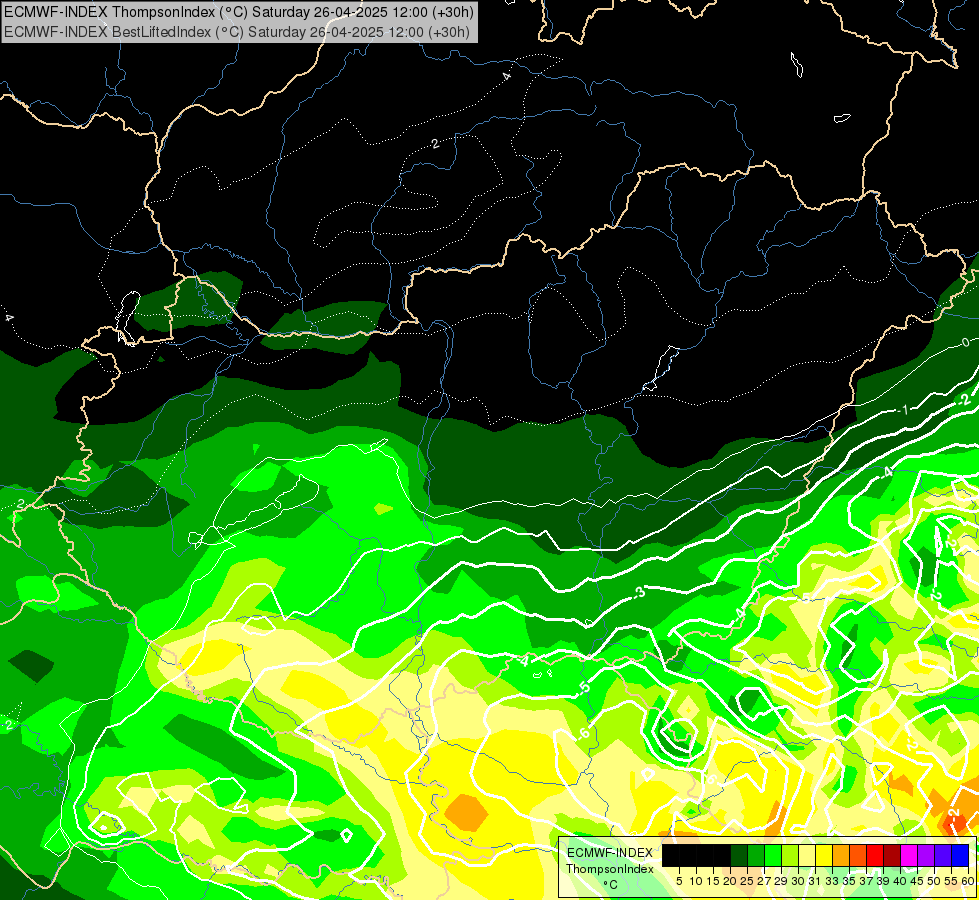Click the legend tick label 37

867,881
